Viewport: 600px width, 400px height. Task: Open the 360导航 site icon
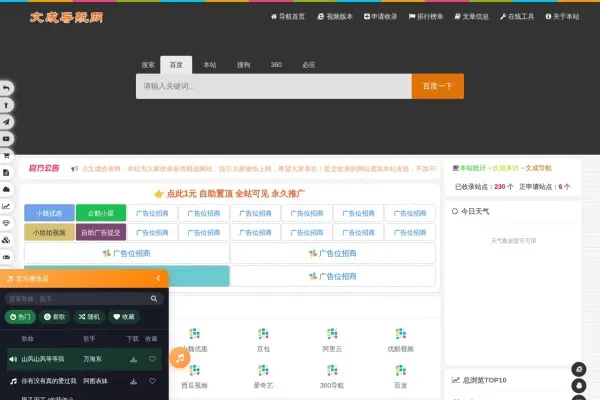click(332, 371)
